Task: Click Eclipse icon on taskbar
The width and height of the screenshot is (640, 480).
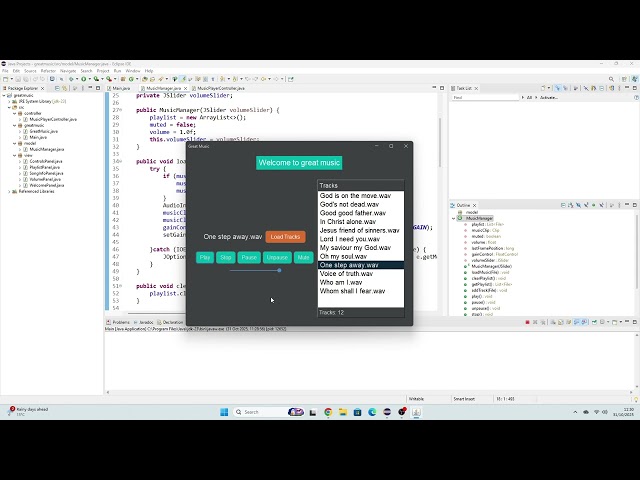Action: 387,412
